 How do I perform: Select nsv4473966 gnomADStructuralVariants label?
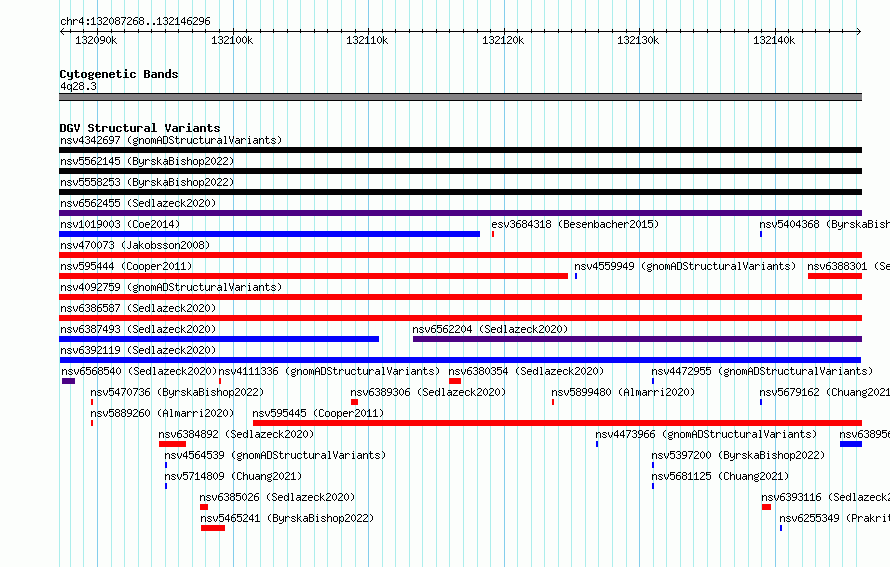706,434
